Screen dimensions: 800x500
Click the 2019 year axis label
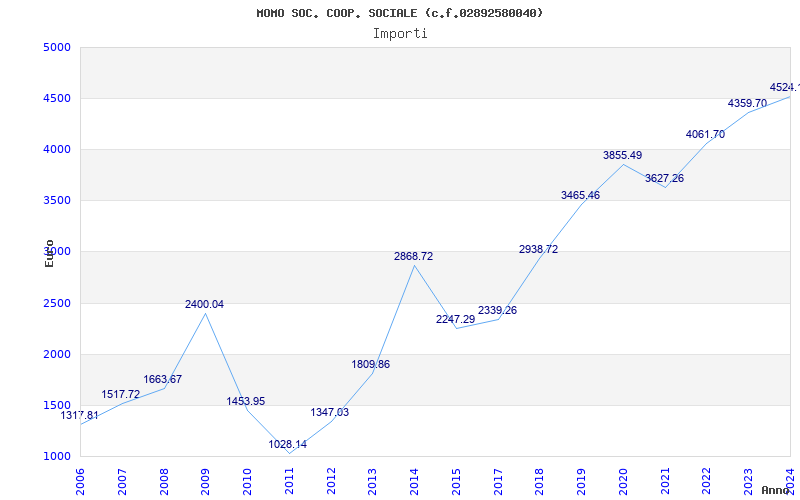582,481
